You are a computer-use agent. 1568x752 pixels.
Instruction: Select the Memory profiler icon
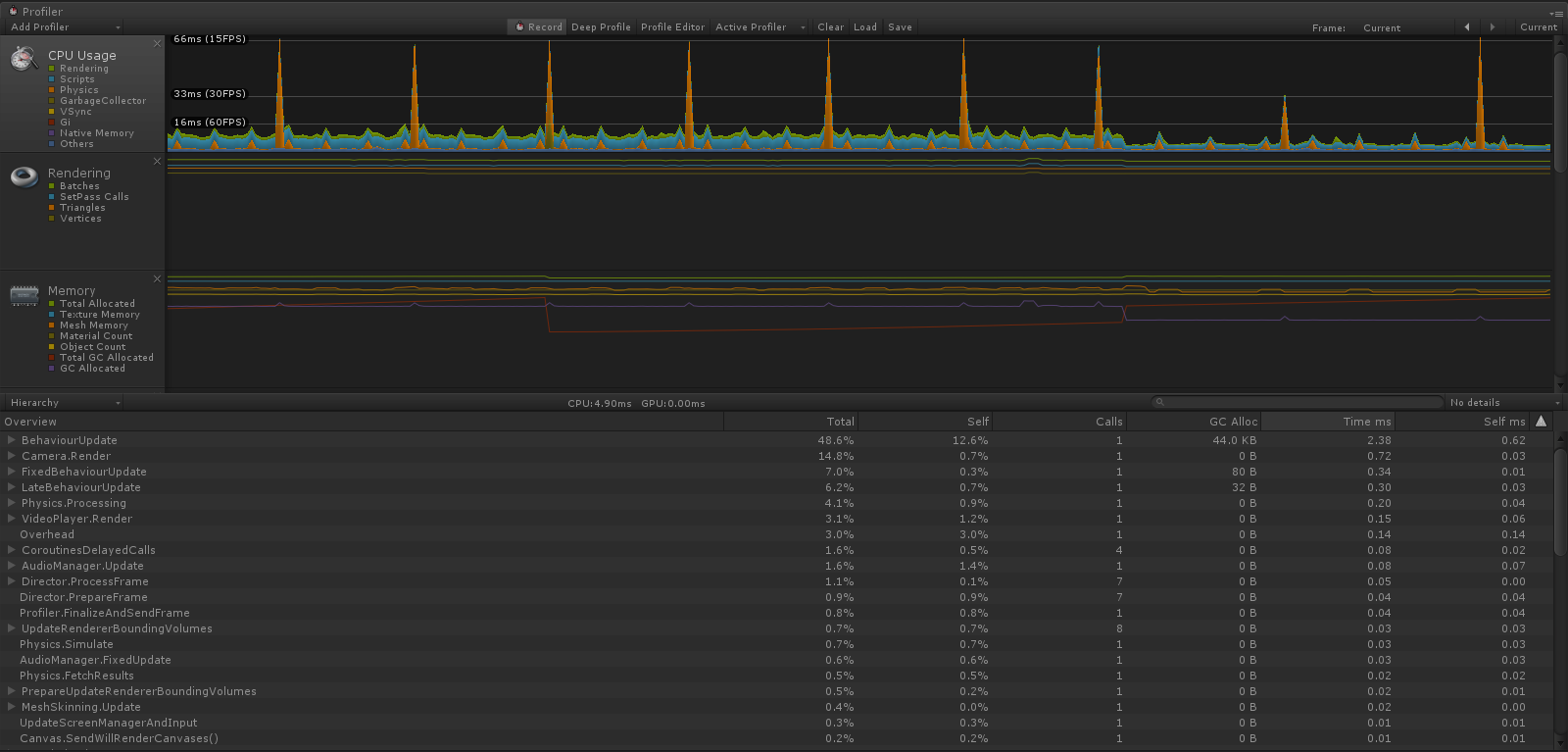(x=24, y=294)
